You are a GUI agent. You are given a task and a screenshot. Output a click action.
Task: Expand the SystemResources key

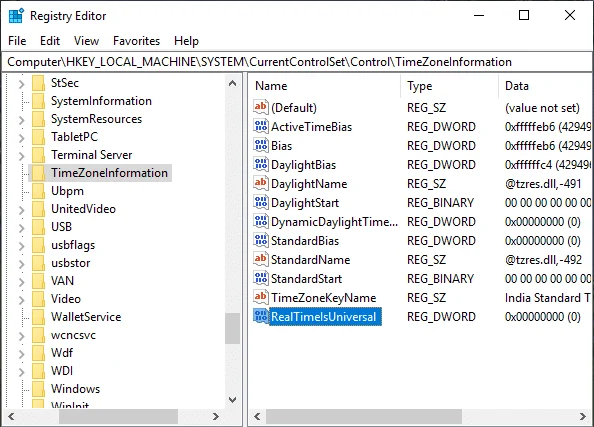[x=22, y=120]
